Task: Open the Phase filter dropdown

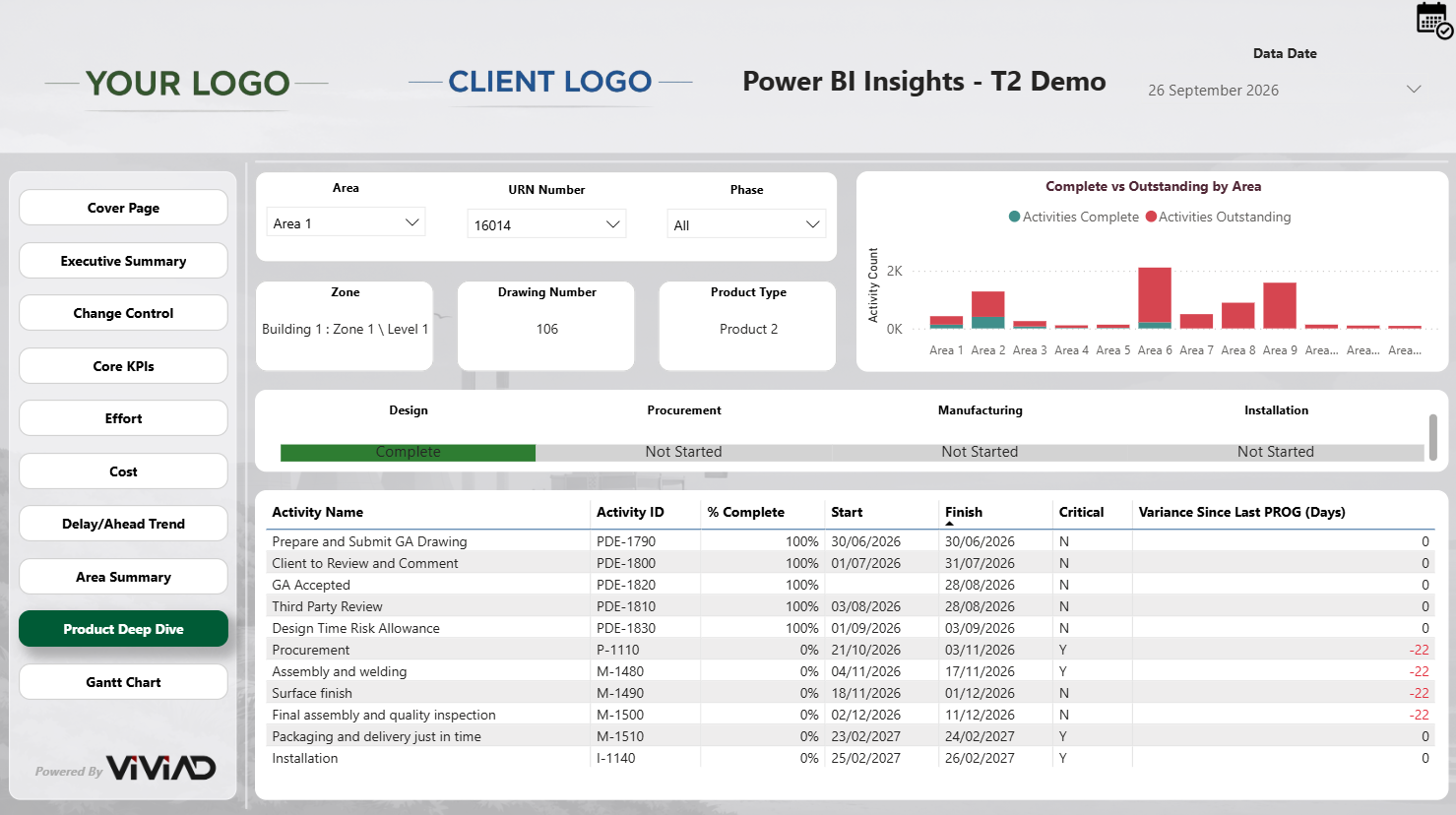Action: tap(746, 225)
